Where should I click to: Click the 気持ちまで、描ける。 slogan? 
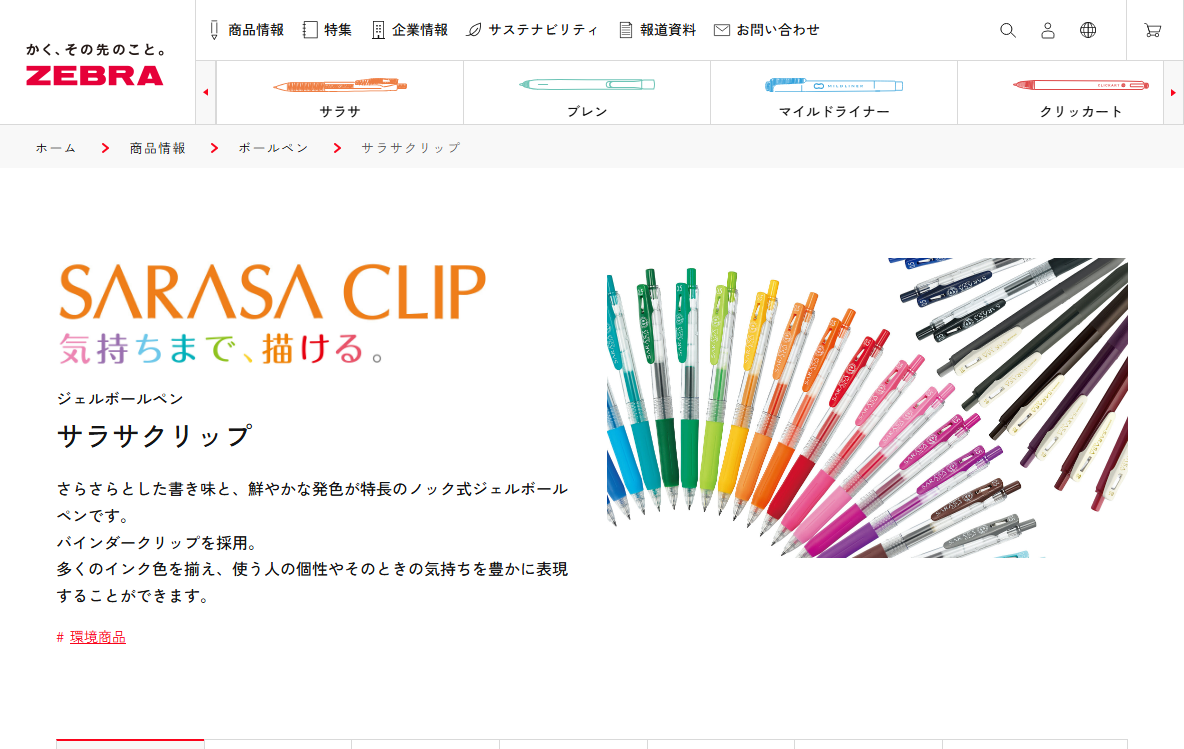point(221,349)
